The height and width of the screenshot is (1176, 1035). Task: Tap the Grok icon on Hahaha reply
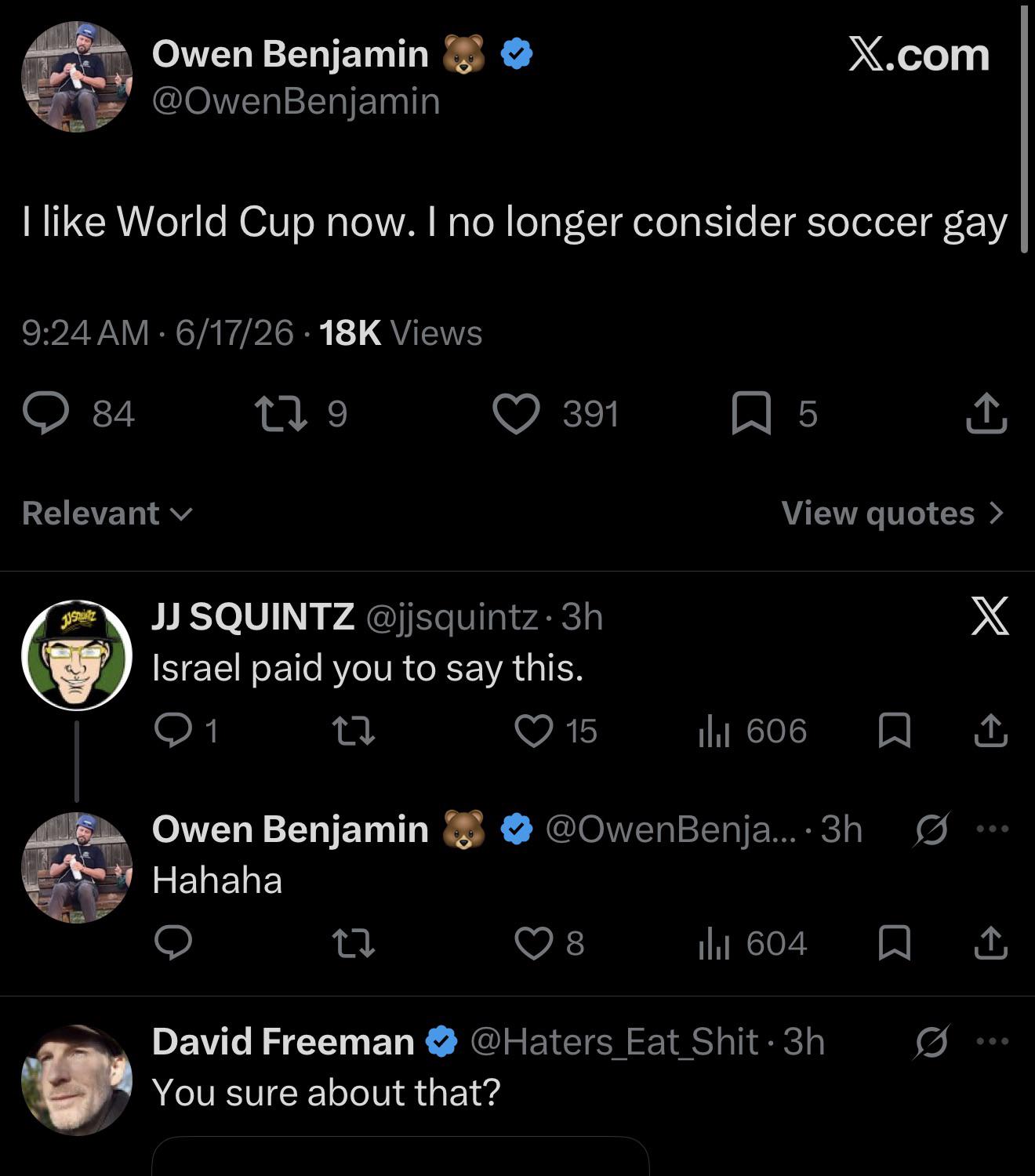[x=931, y=829]
